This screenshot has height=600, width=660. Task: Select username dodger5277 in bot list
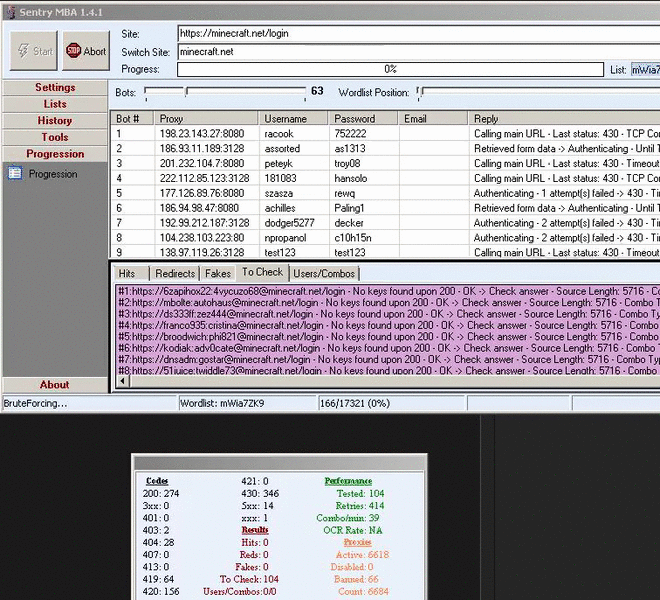click(289, 223)
